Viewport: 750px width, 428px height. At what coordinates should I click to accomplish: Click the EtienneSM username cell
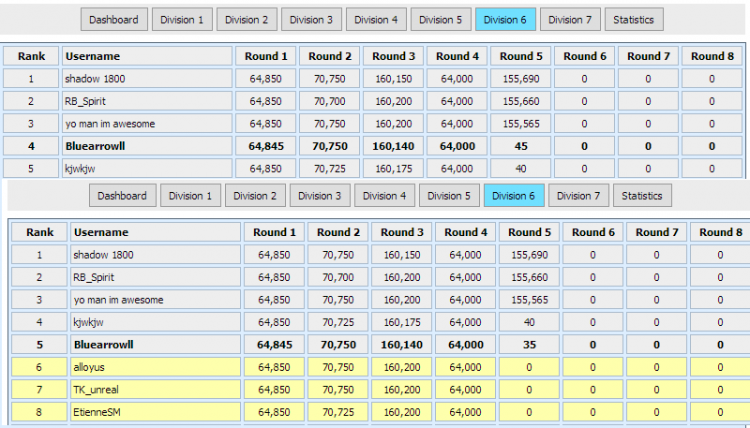pos(155,411)
